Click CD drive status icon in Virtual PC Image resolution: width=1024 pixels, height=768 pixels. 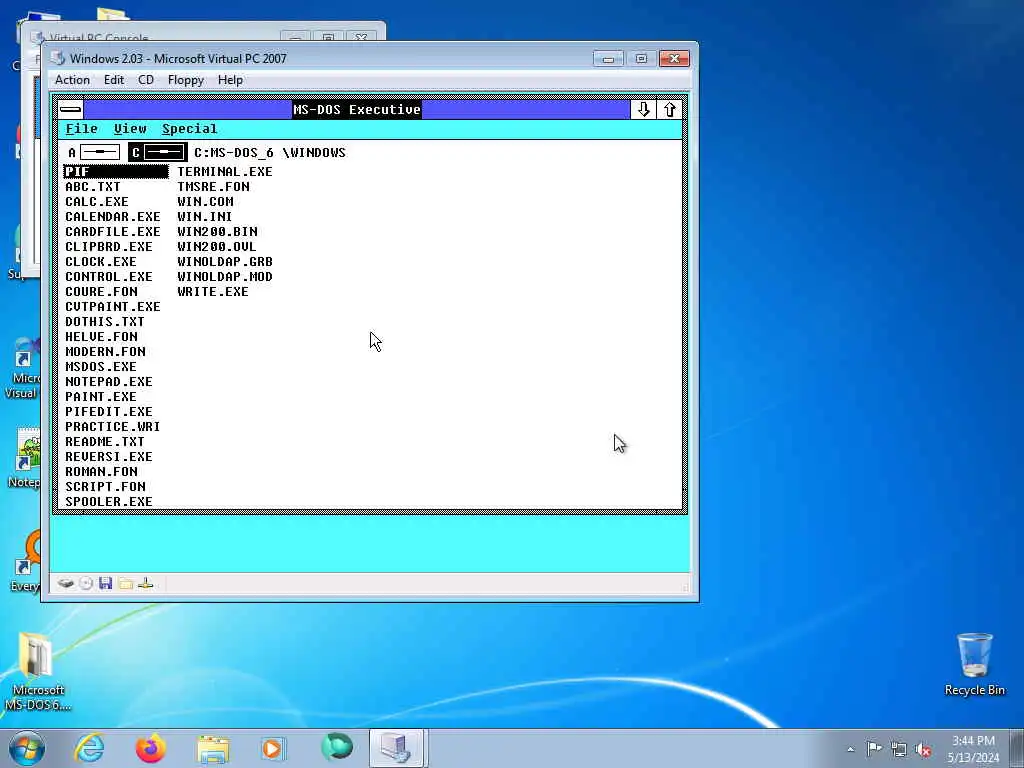[x=86, y=583]
